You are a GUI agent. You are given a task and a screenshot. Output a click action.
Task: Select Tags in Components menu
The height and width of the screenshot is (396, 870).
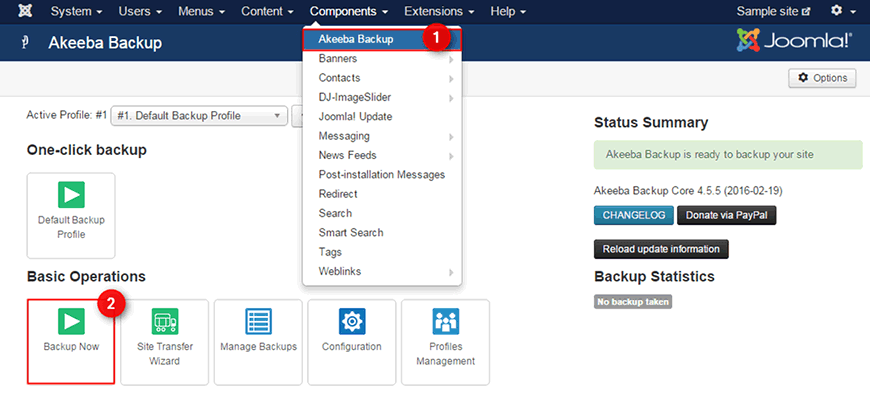pos(382,252)
